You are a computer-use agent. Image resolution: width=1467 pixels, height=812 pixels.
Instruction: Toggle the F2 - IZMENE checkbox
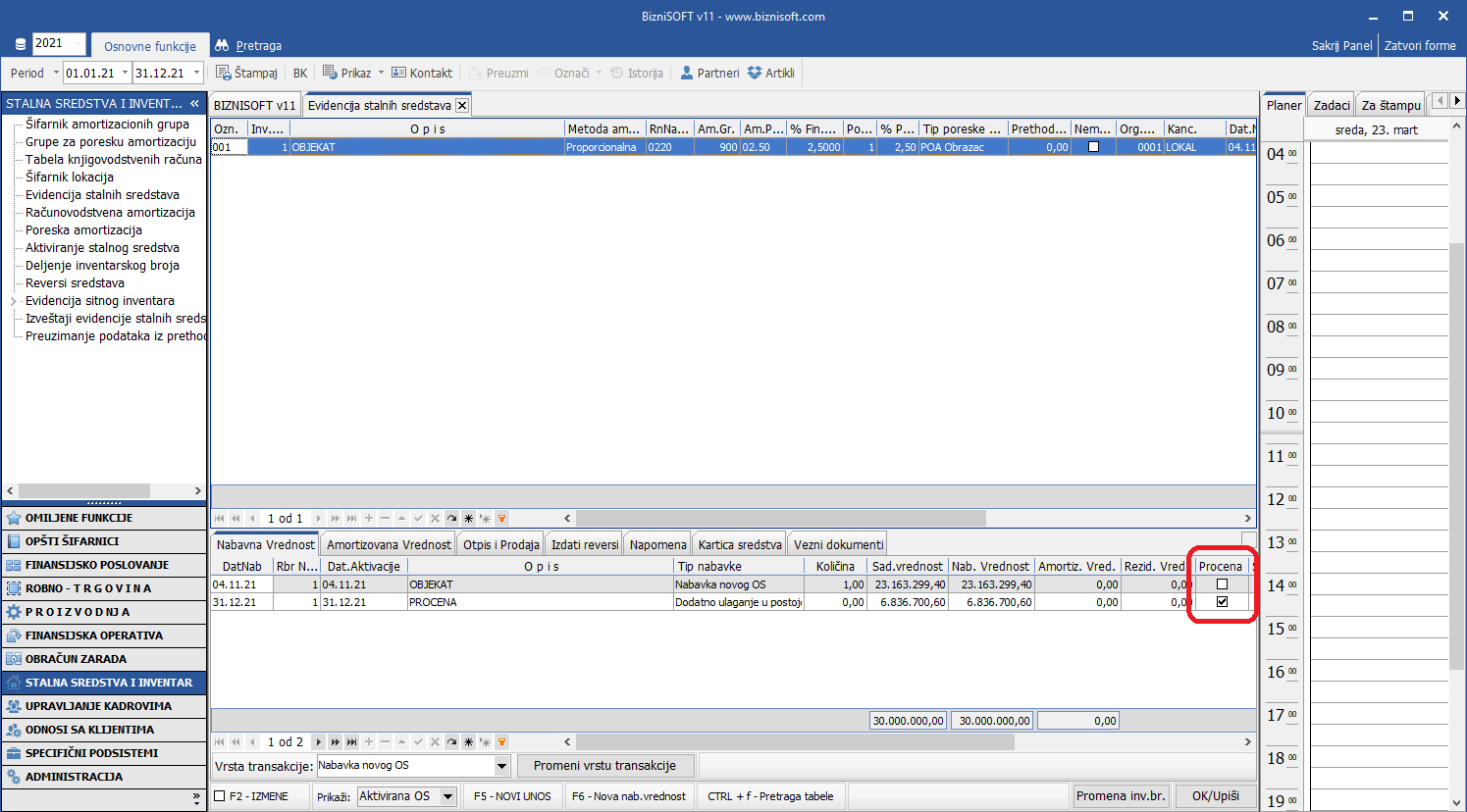point(220,796)
